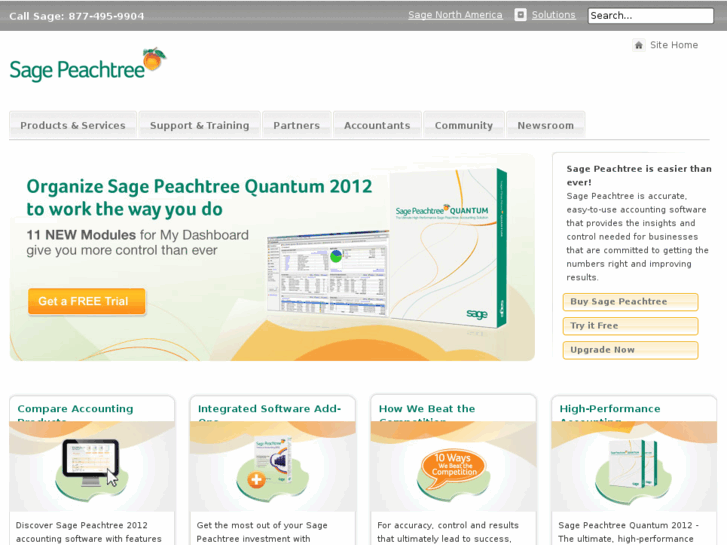This screenshot has height=545, width=727.
Task: Click the Quantum software box image
Action: tap(448, 248)
